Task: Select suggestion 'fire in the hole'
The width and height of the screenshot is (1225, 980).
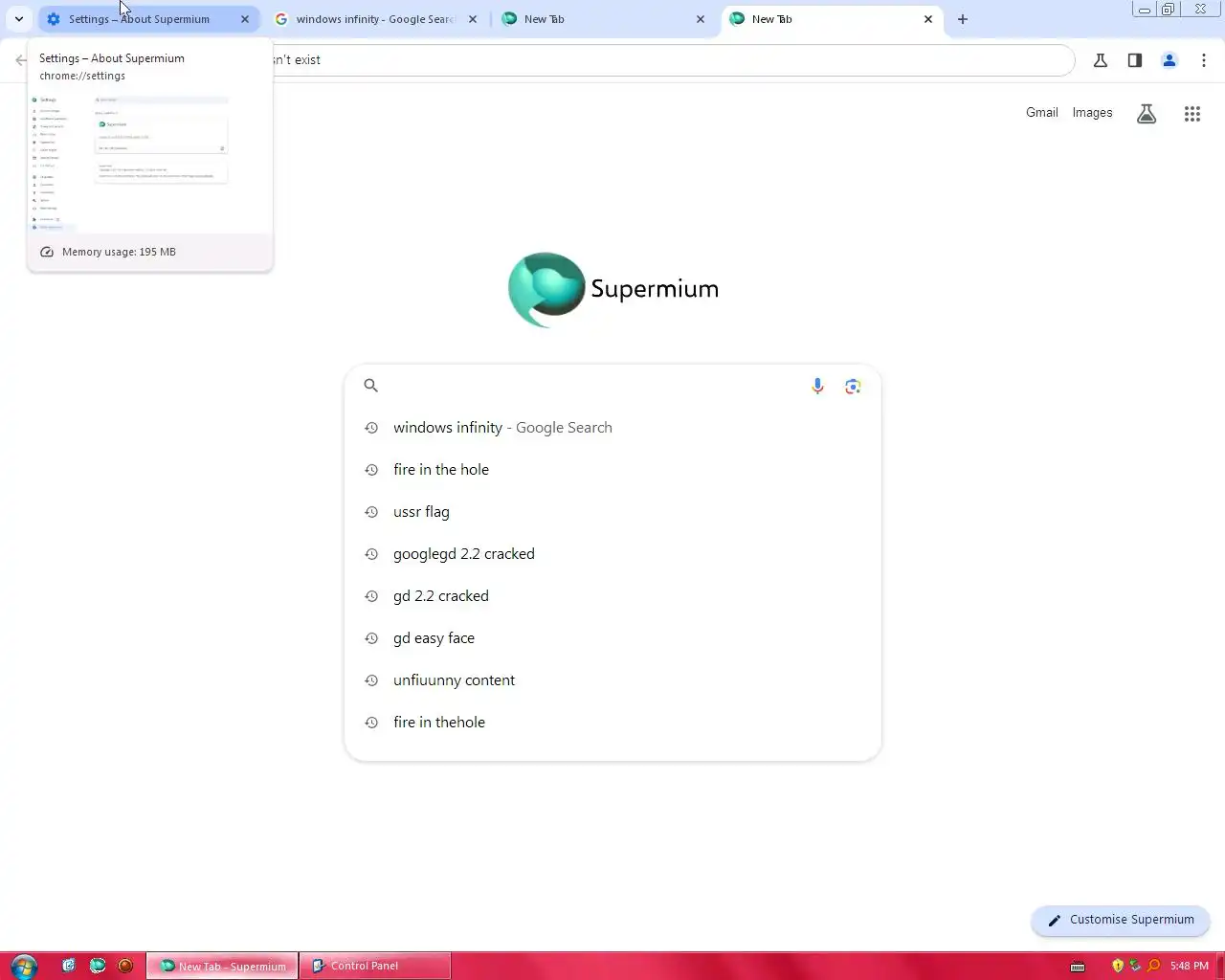Action: (612, 470)
